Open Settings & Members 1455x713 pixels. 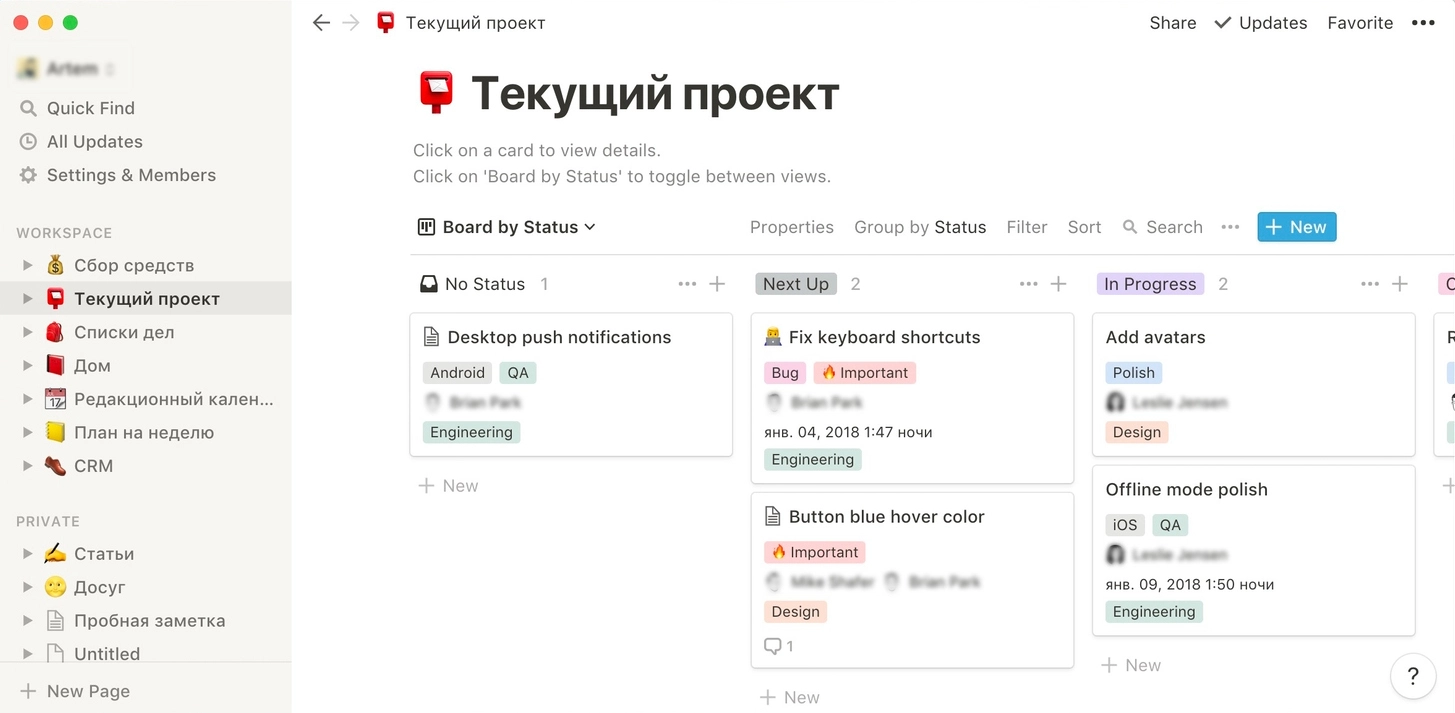click(131, 175)
